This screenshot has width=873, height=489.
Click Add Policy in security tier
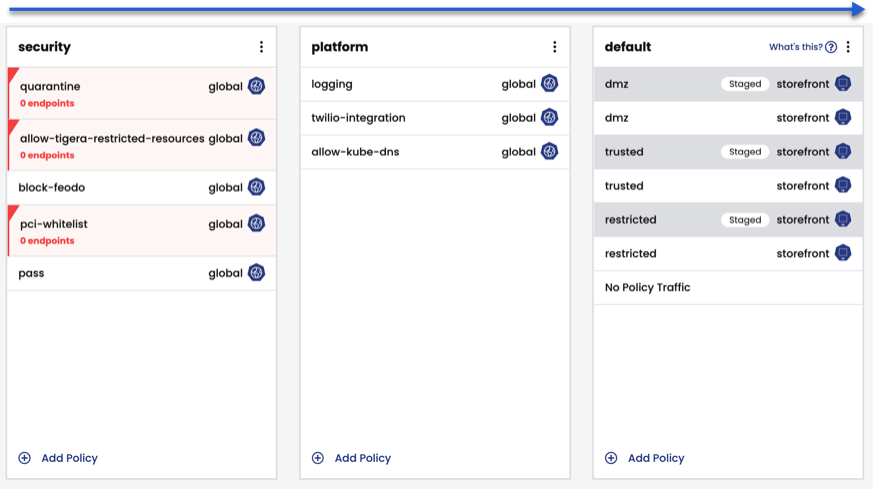tap(69, 458)
